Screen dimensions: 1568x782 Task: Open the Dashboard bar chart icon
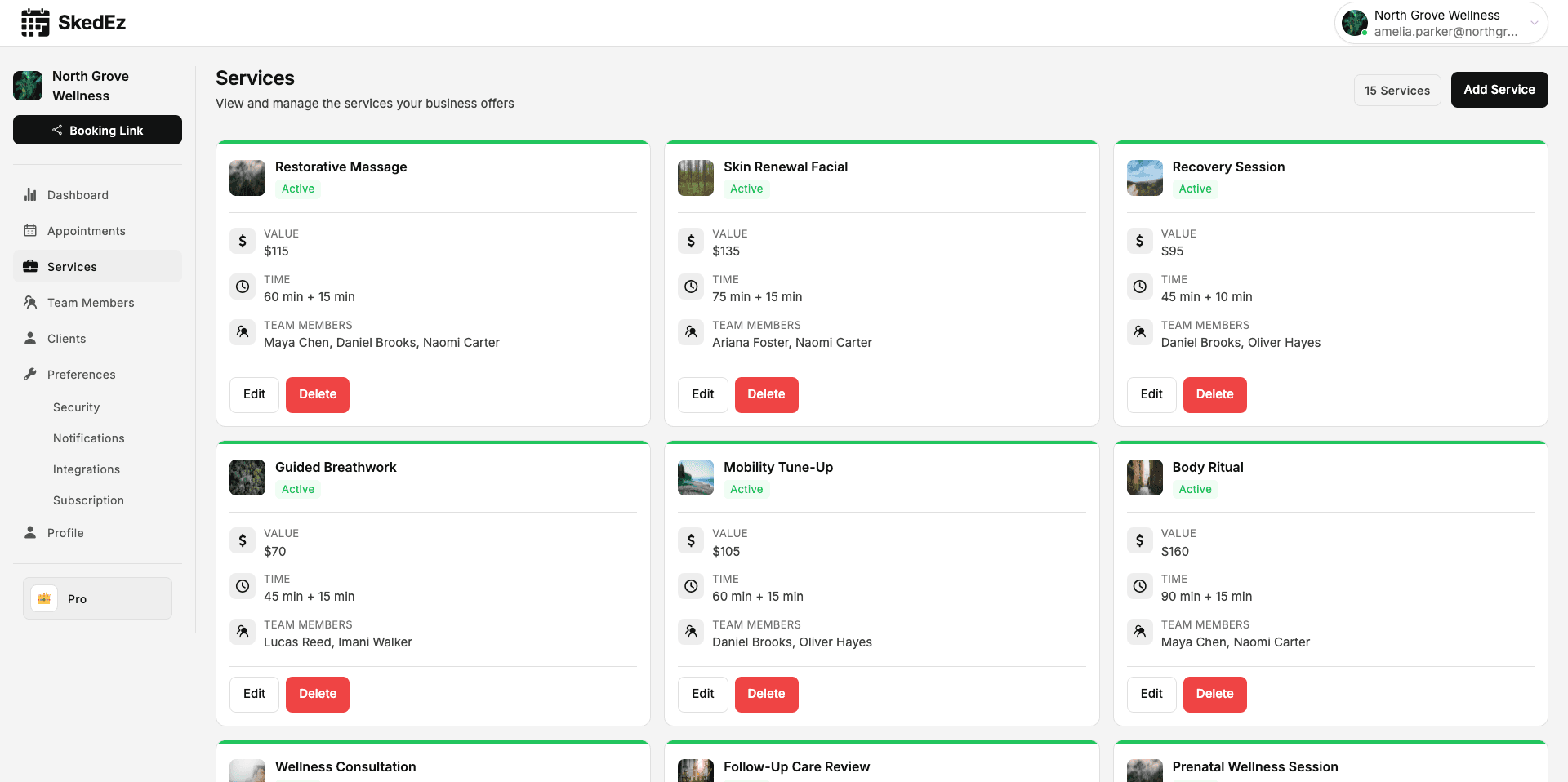pyautogui.click(x=30, y=194)
